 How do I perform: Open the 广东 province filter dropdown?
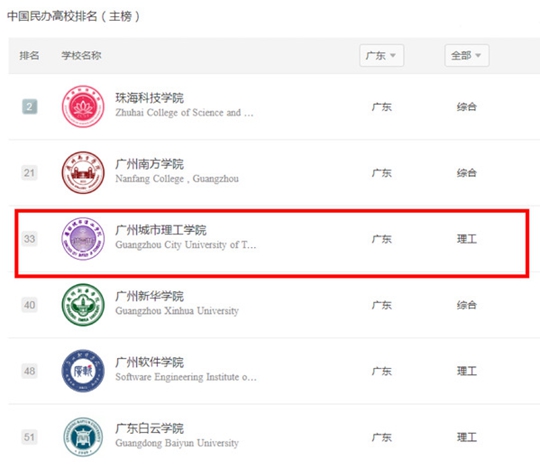[x=382, y=55]
